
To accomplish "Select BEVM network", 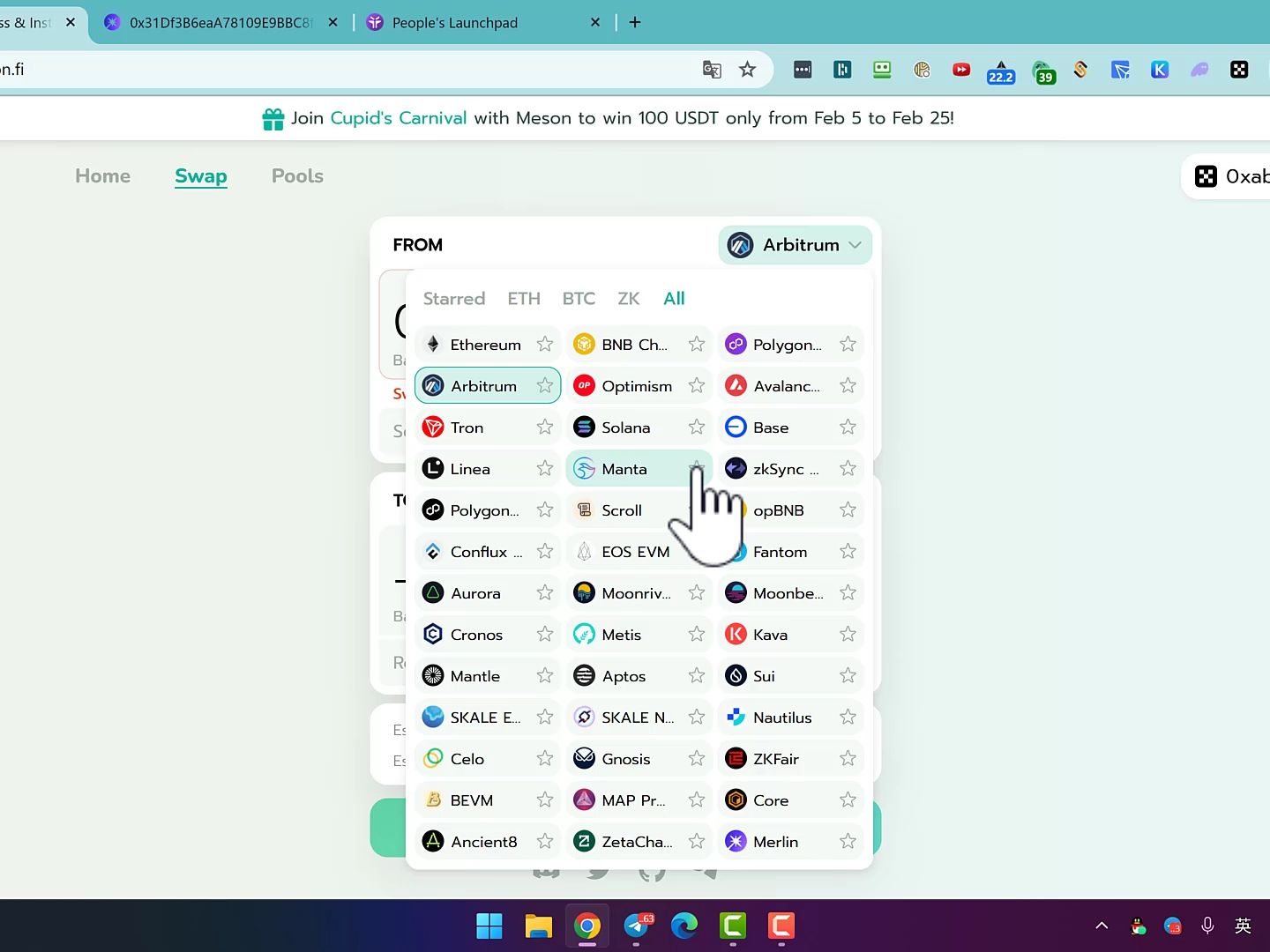I will (487, 800).
